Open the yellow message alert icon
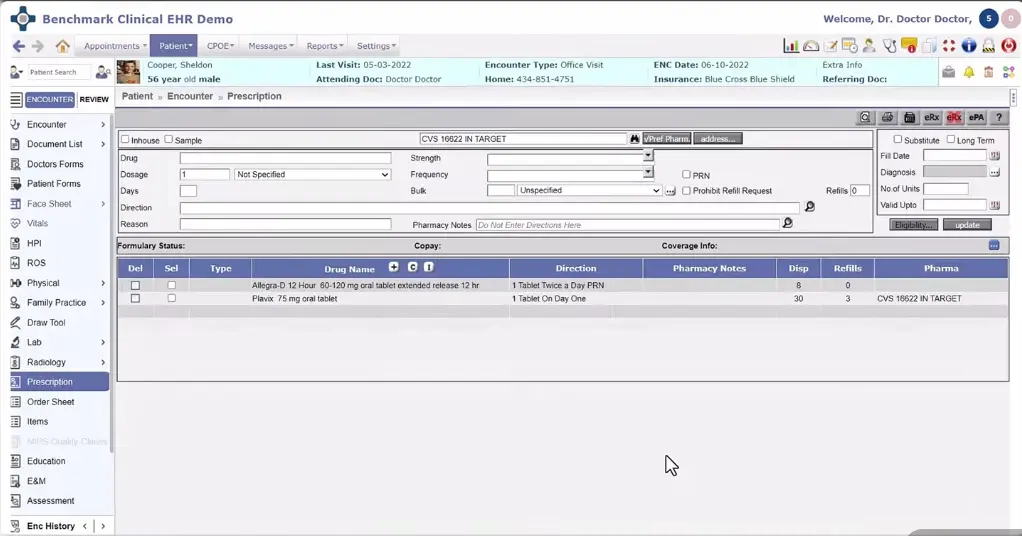Viewport: 1022px width, 536px height. click(x=909, y=46)
